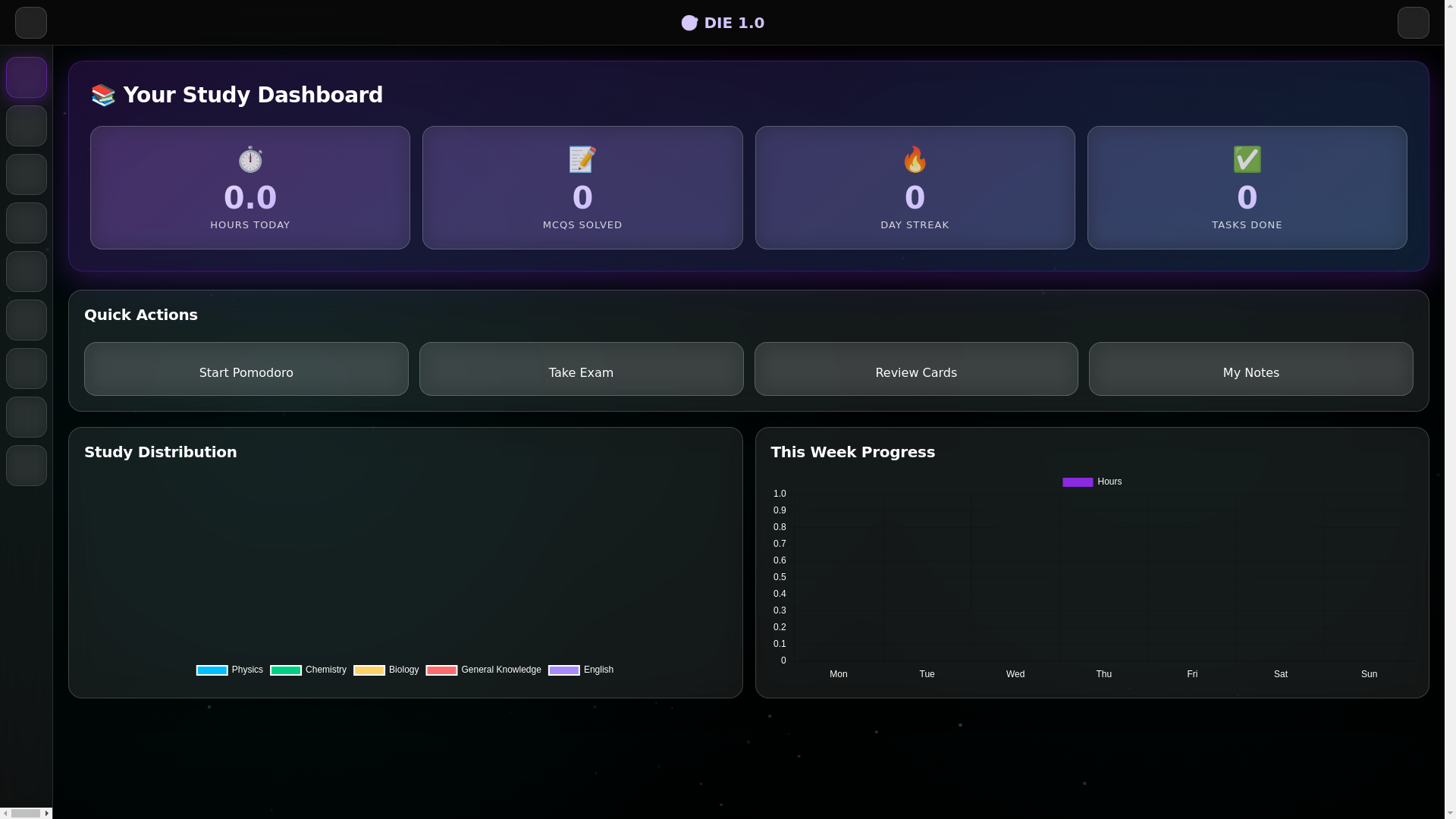Open My Notes quick action
1456x819 pixels.
tap(1250, 369)
